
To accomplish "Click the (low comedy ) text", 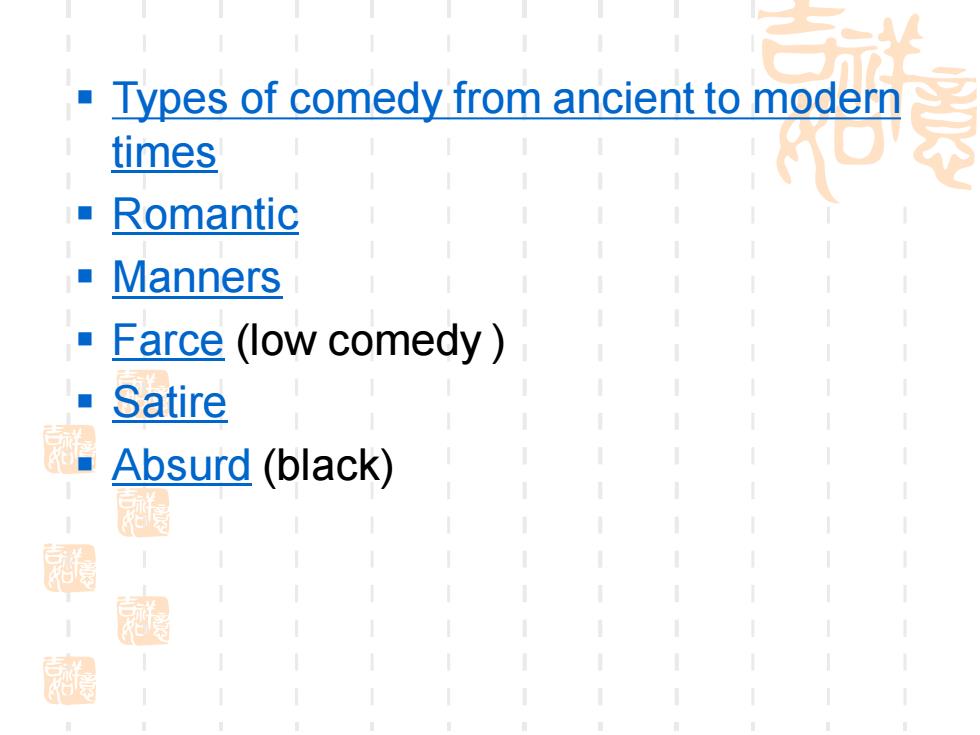I will click(370, 341).
